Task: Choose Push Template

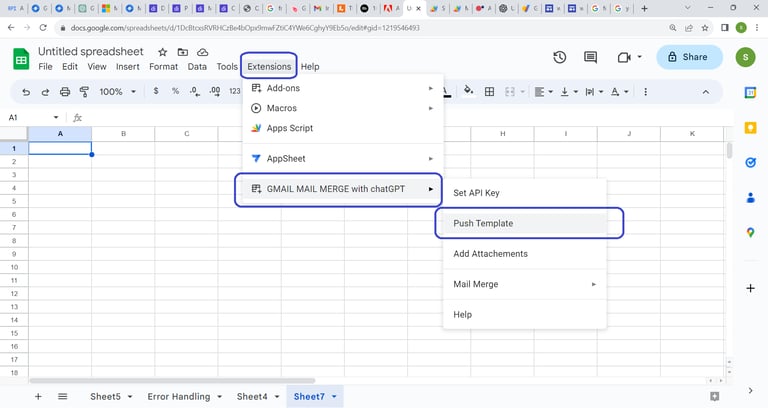Action: (525, 223)
